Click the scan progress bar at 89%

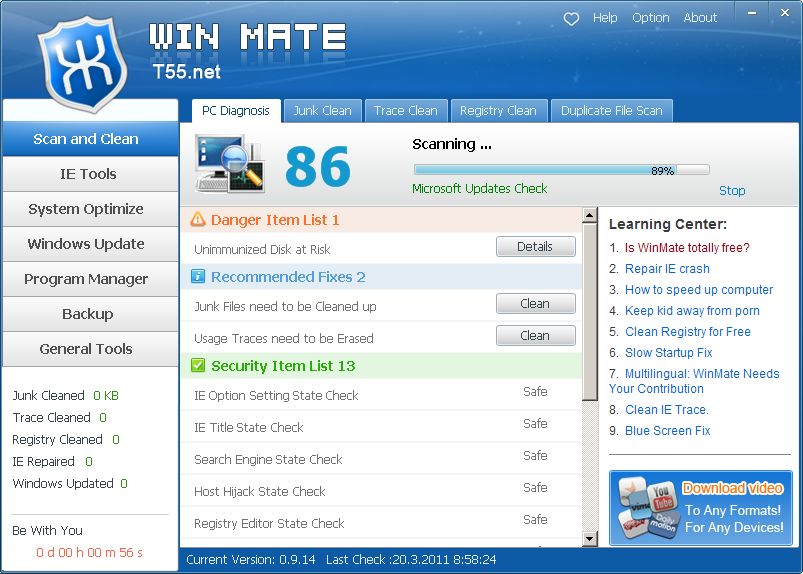(561, 170)
